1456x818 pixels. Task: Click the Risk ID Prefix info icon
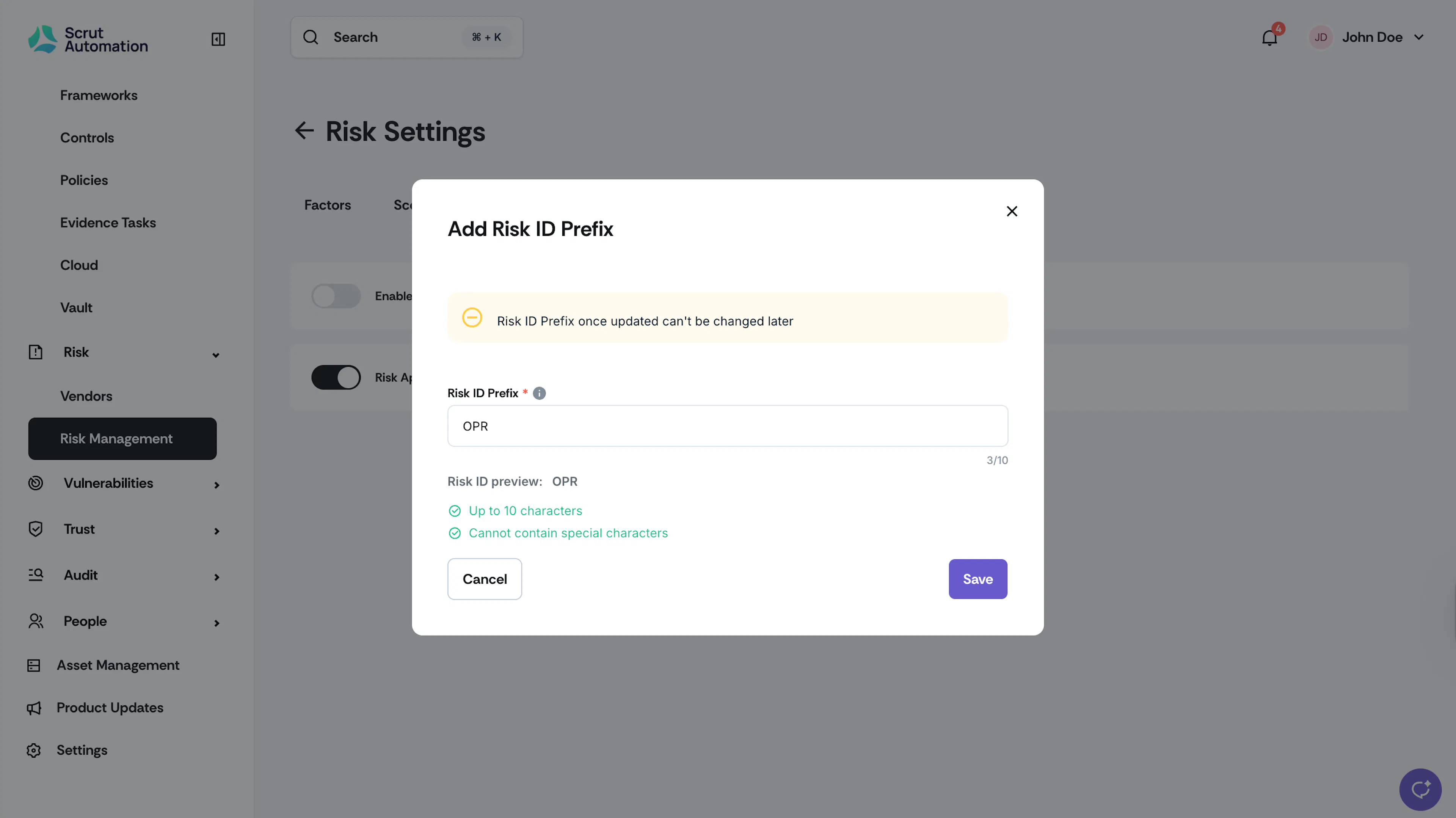click(539, 393)
